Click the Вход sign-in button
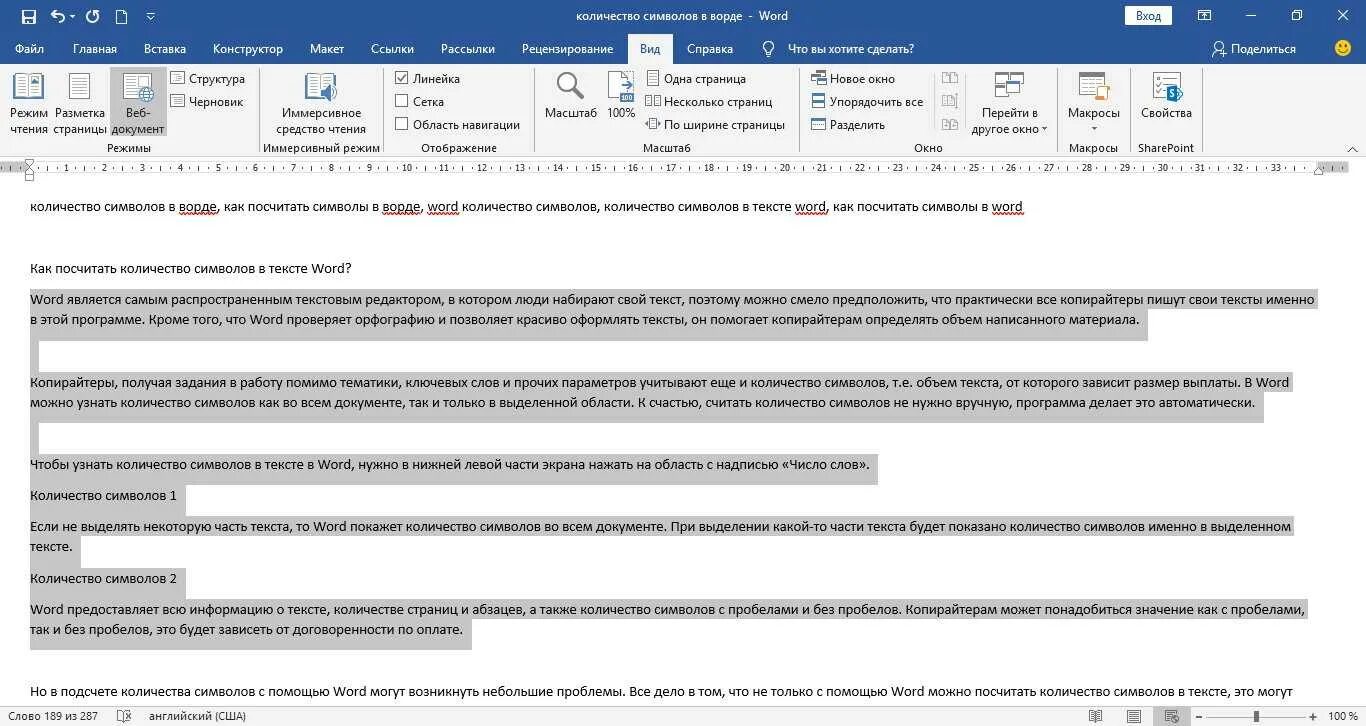The image size is (1366, 726). click(1148, 16)
